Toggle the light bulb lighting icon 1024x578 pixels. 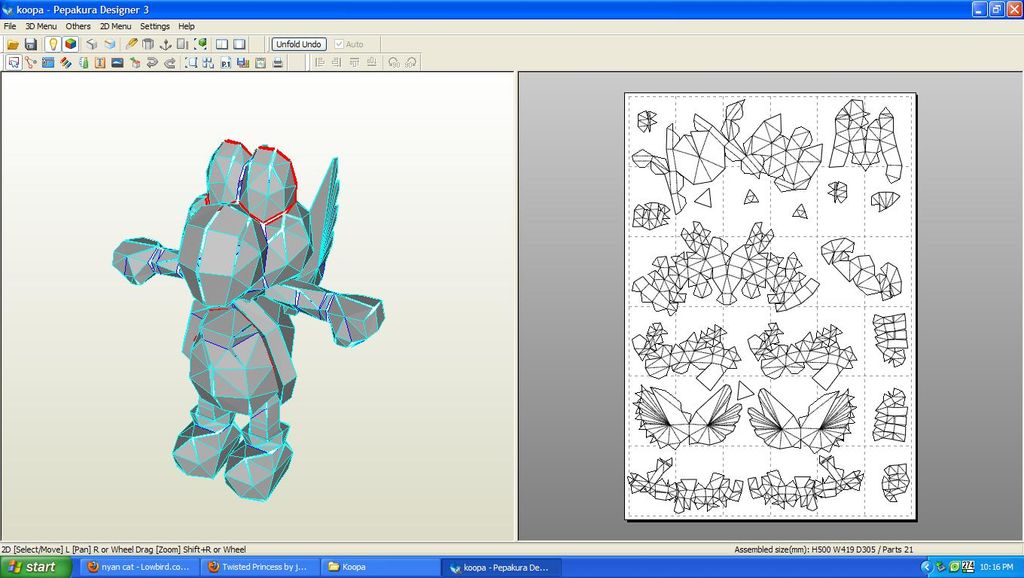click(x=53, y=44)
